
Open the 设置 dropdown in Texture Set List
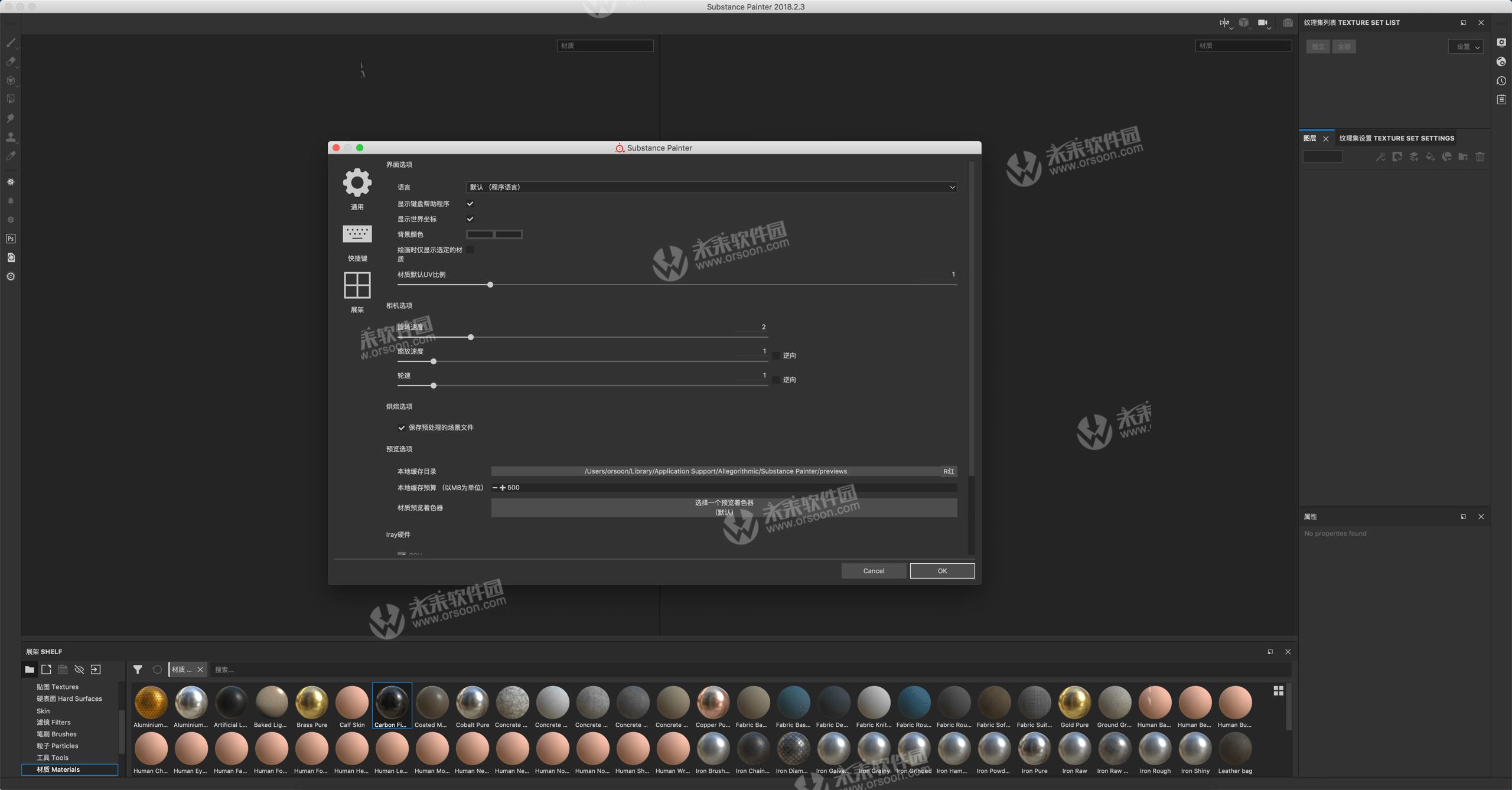point(1466,47)
